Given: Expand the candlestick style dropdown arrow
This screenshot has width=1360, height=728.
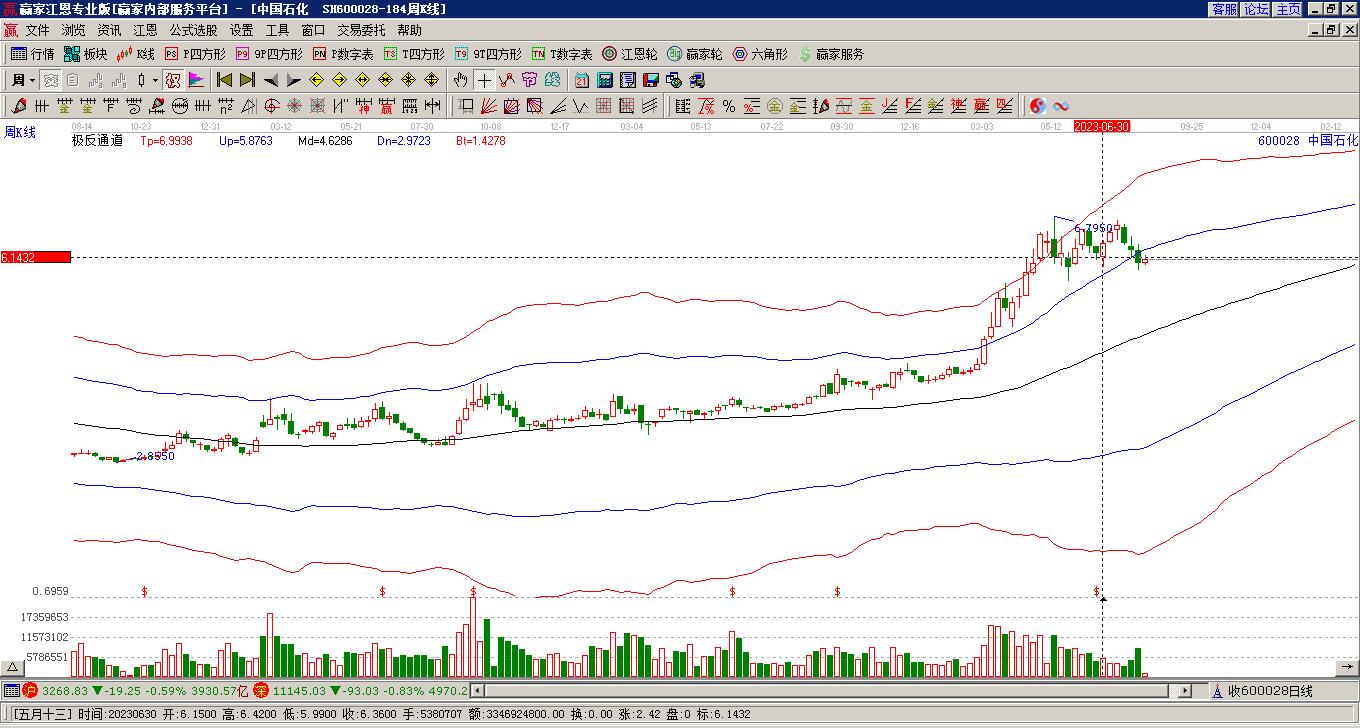Looking at the screenshot, I should point(155,80).
